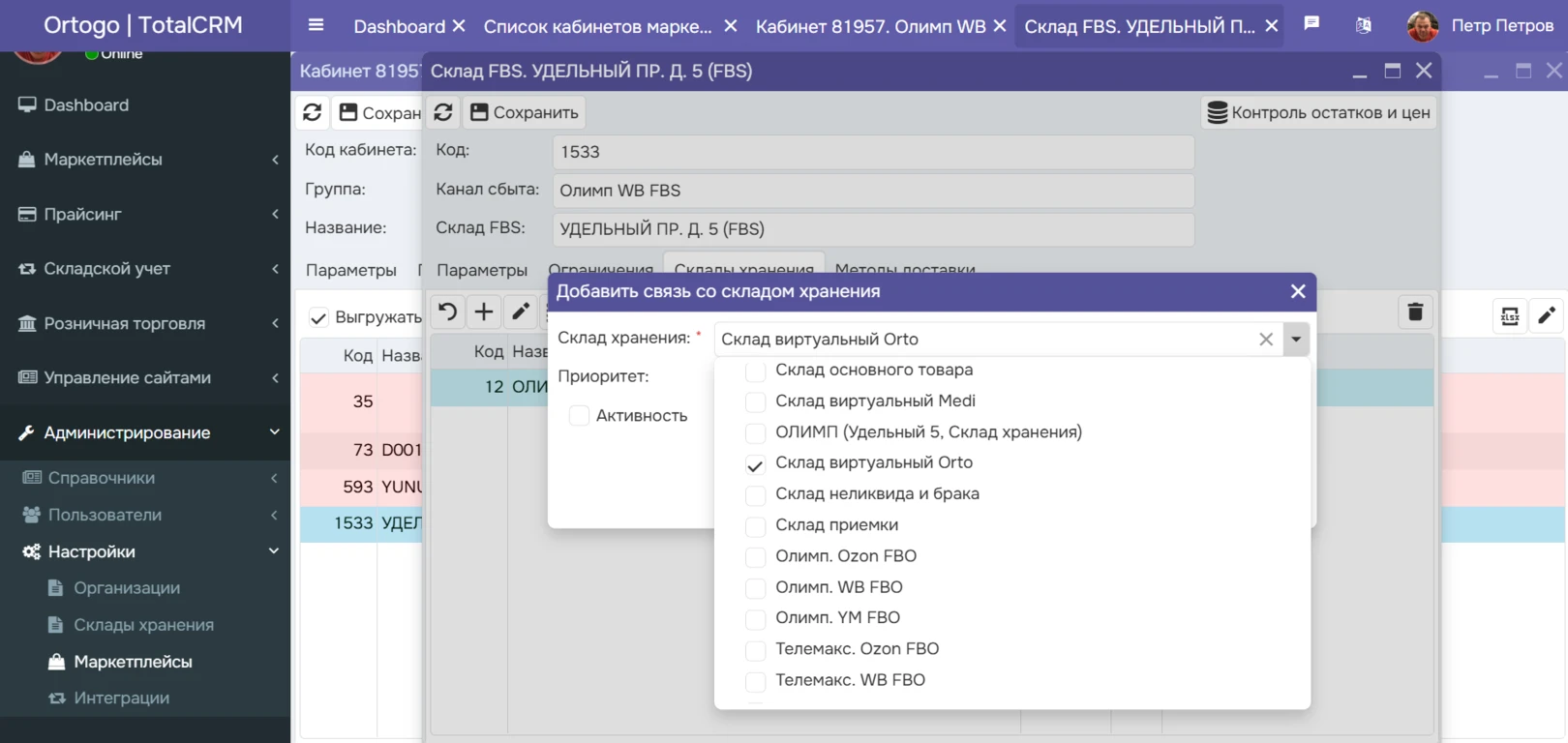The image size is (1568, 743).
Task: Collapse Настройки submenu
Action: coord(145,551)
